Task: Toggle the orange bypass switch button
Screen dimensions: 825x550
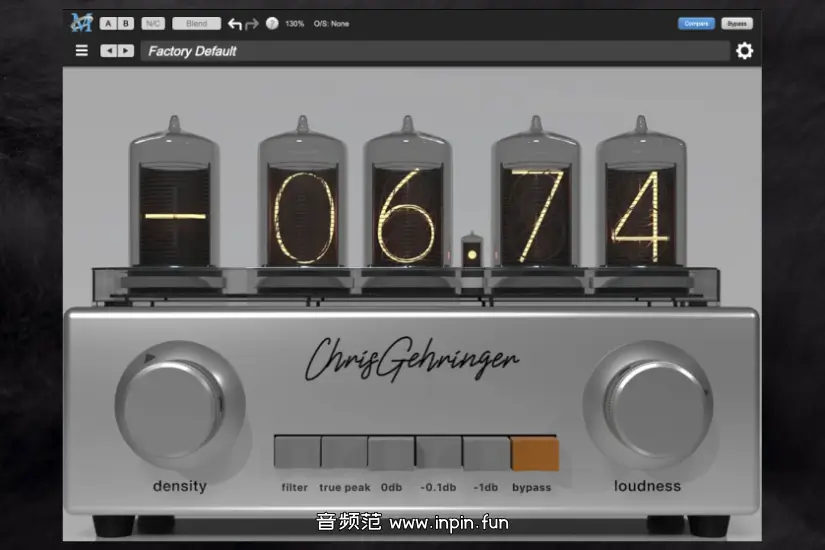Action: coord(535,453)
